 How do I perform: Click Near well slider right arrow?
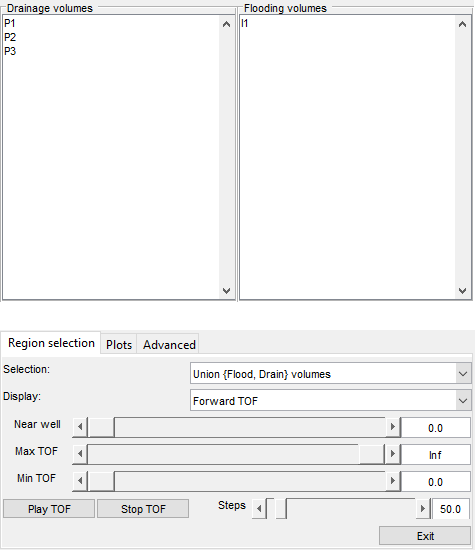click(x=393, y=427)
